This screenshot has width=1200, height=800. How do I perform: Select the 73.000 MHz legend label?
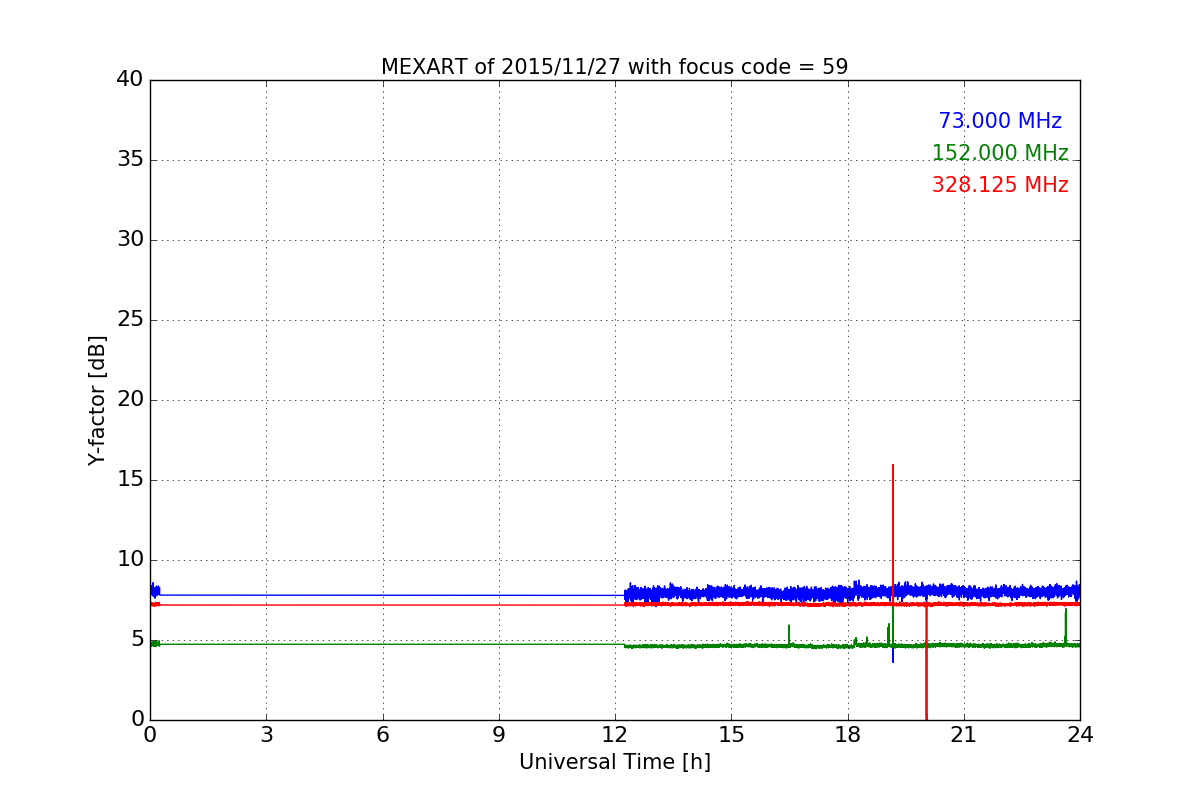click(x=1000, y=121)
